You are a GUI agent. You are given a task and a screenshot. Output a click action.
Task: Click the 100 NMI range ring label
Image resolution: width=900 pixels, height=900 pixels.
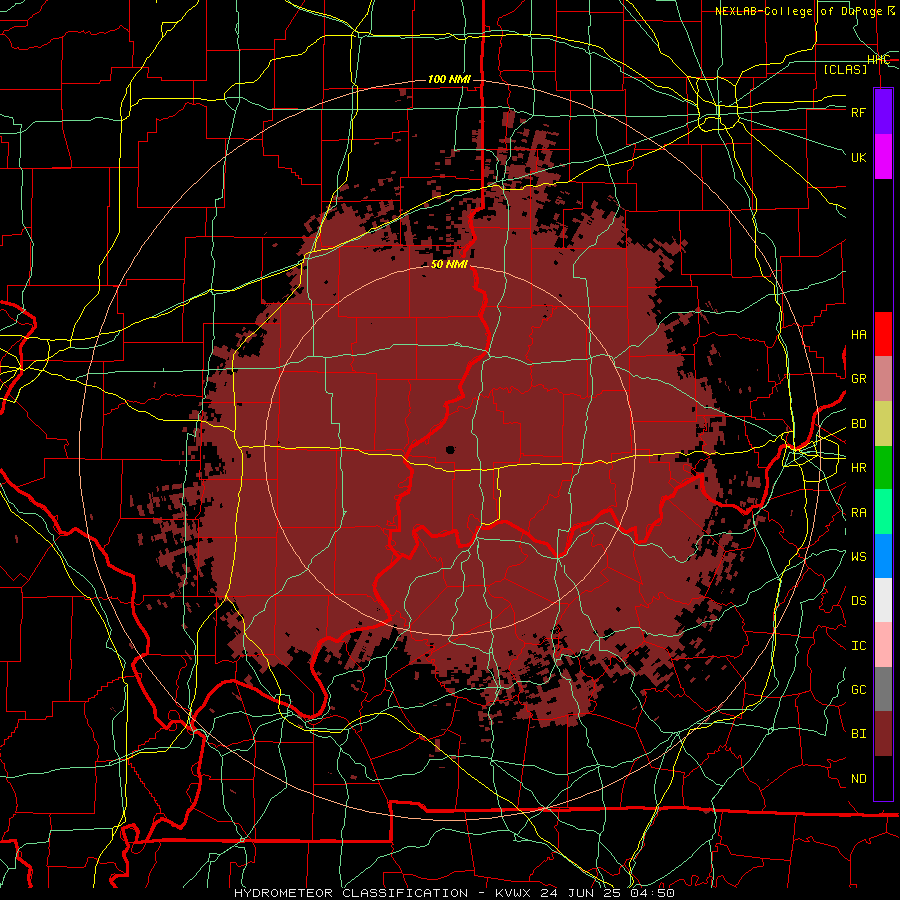pyautogui.click(x=449, y=79)
